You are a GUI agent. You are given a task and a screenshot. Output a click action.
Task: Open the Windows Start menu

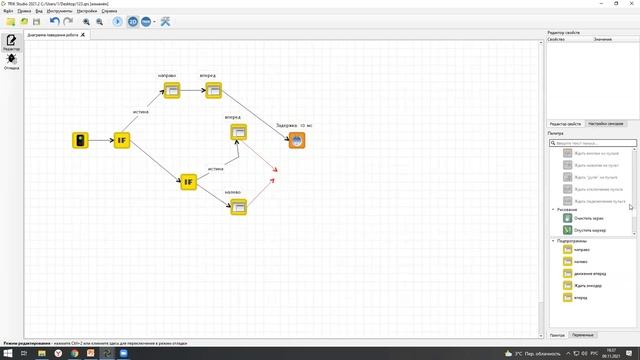[x=8, y=353]
